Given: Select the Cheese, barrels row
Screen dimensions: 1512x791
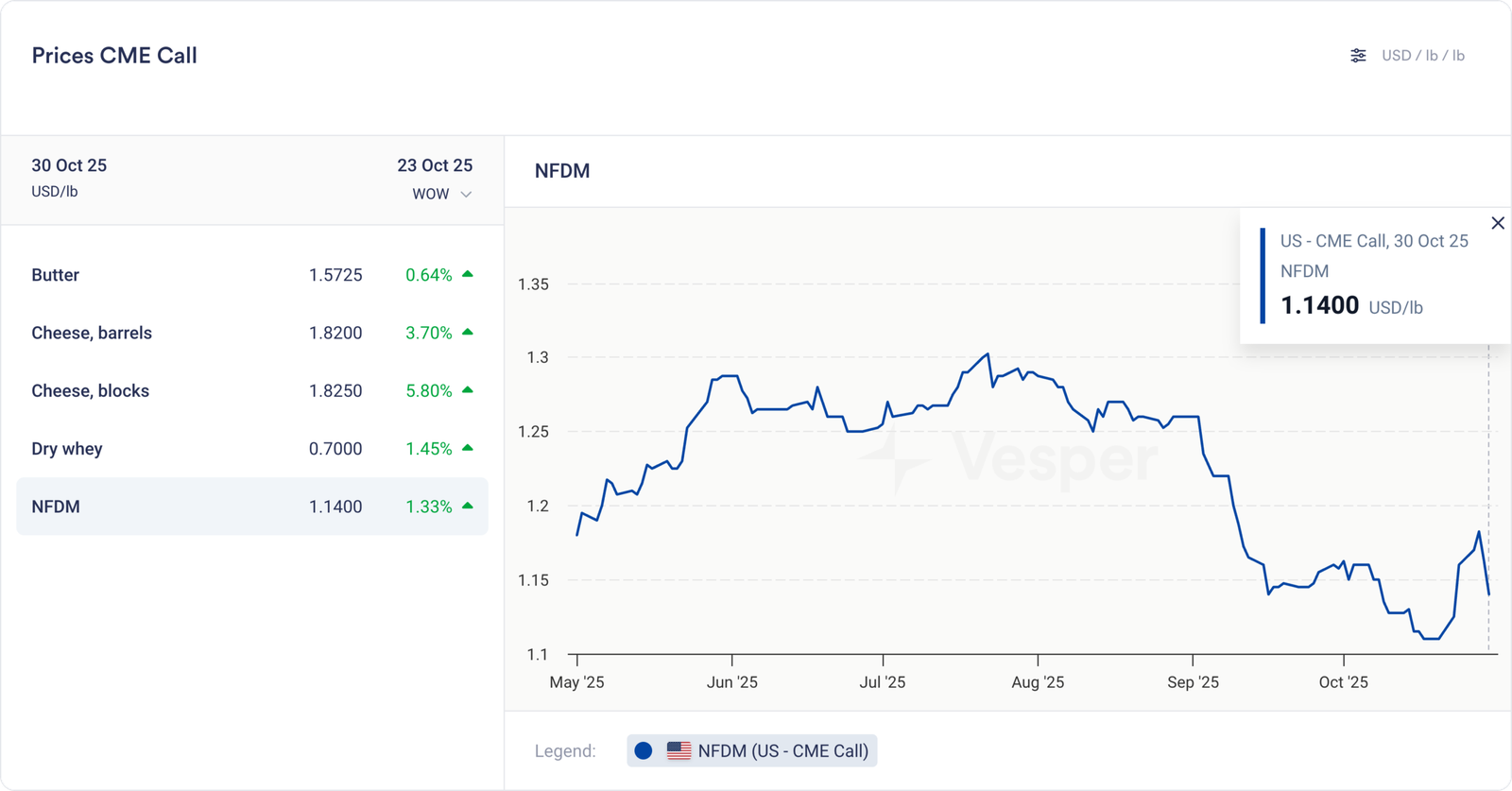Looking at the screenshot, I should [251, 333].
